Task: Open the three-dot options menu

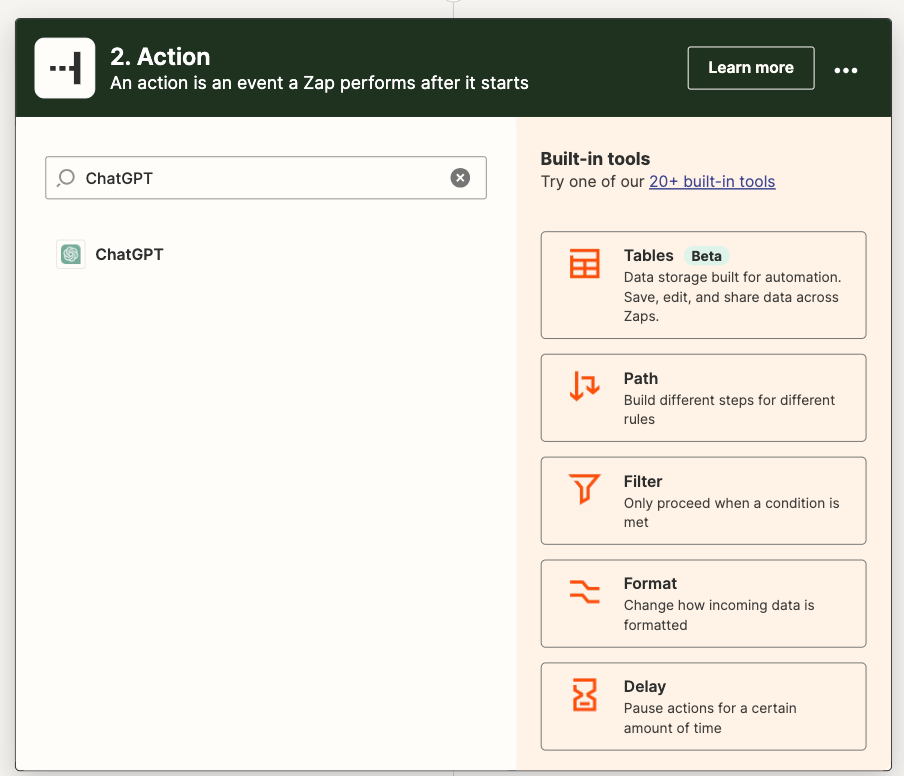Action: (x=845, y=70)
